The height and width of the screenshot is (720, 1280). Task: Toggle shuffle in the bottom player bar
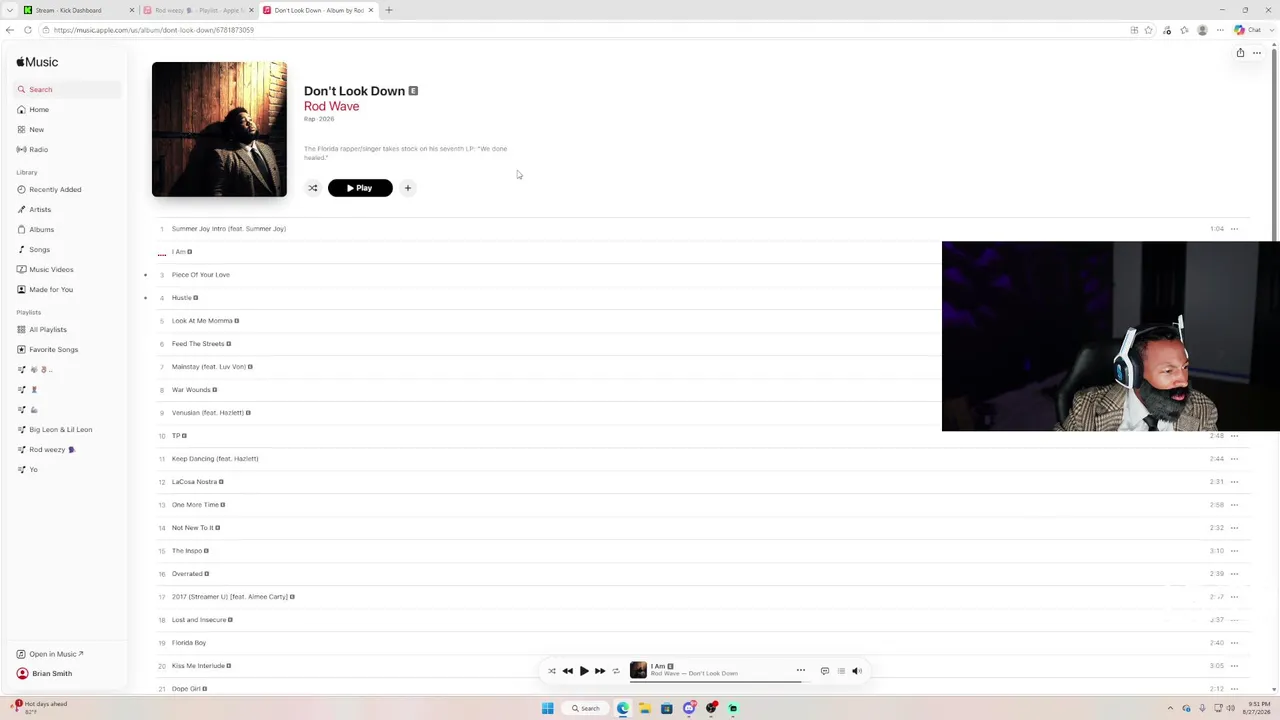pyautogui.click(x=551, y=671)
